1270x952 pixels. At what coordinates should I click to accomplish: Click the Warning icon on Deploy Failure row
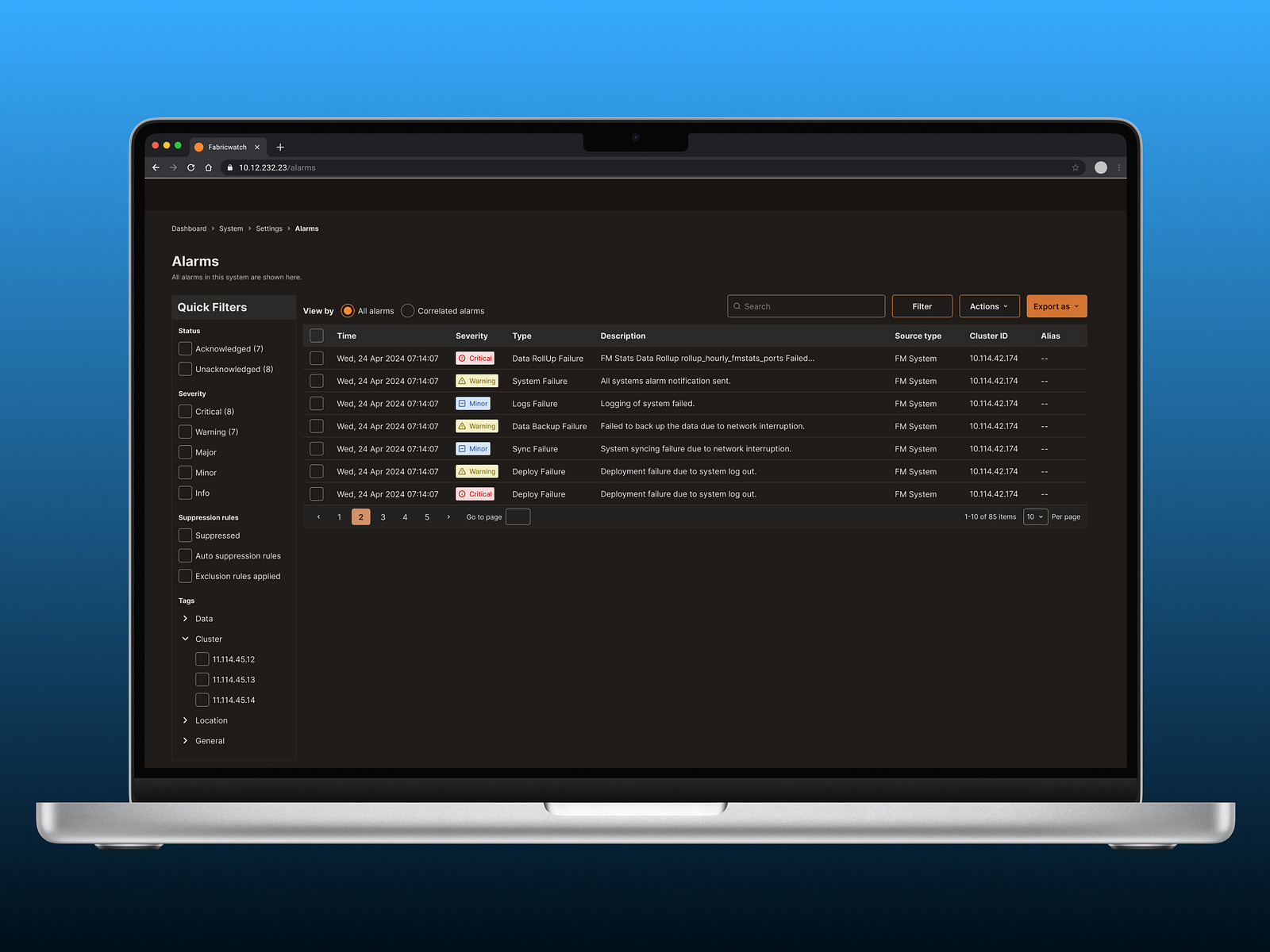463,471
